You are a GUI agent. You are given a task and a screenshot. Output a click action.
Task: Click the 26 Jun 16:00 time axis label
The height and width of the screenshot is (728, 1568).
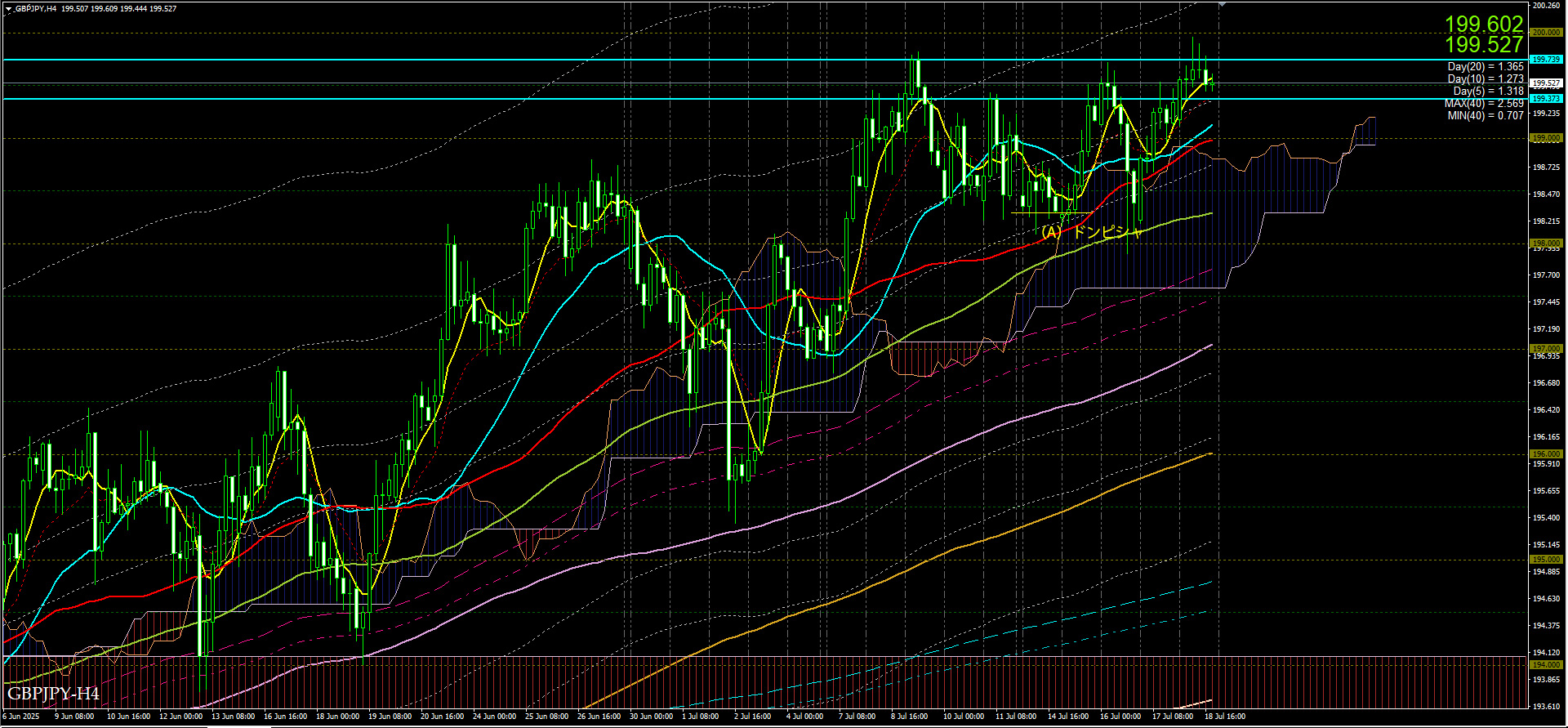599,717
